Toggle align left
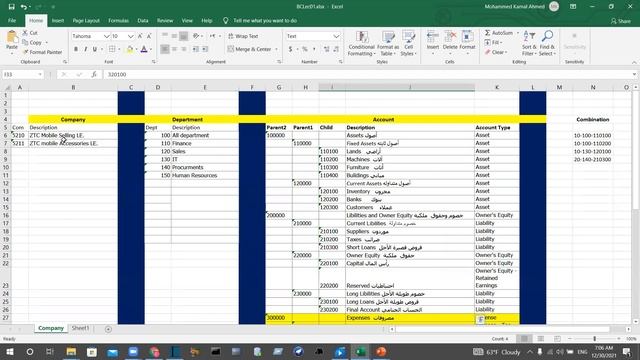Viewport: 640px width, 360px height. pos(165,49)
